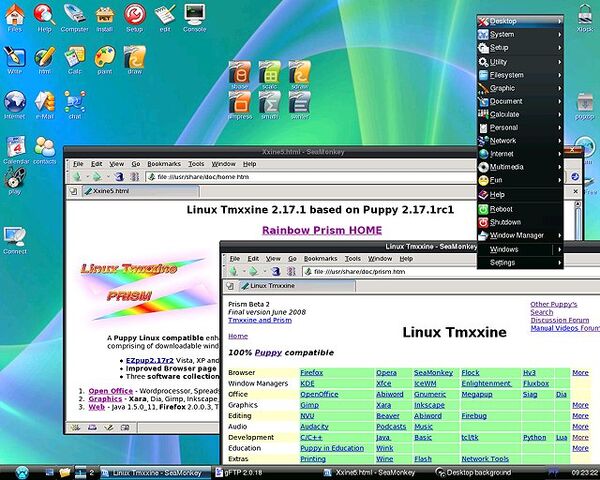The height and width of the screenshot is (480, 600).
Task: Open the Multimedia submenu
Action: click(520, 167)
